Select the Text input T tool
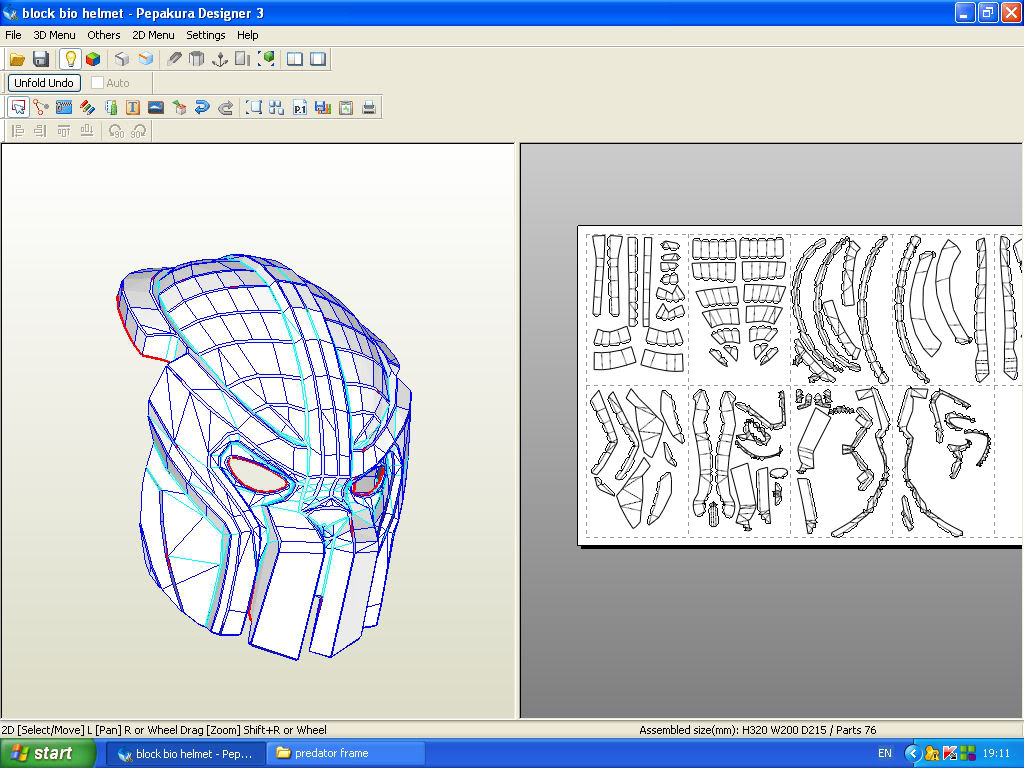 coord(133,108)
